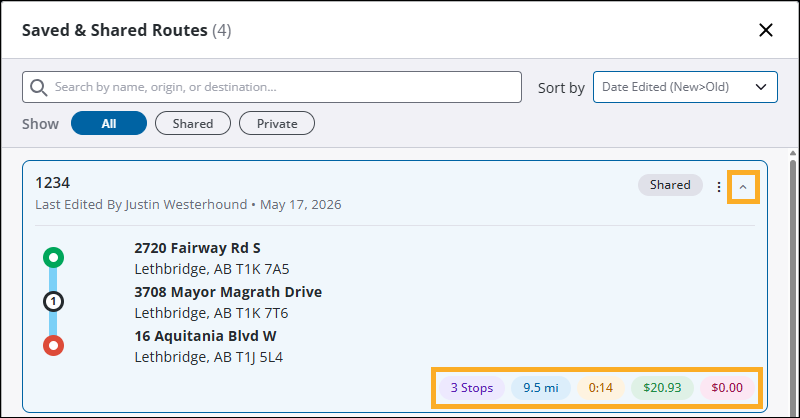
Task: Select the 16 Aquitania Blvd W address
Action: (205, 336)
